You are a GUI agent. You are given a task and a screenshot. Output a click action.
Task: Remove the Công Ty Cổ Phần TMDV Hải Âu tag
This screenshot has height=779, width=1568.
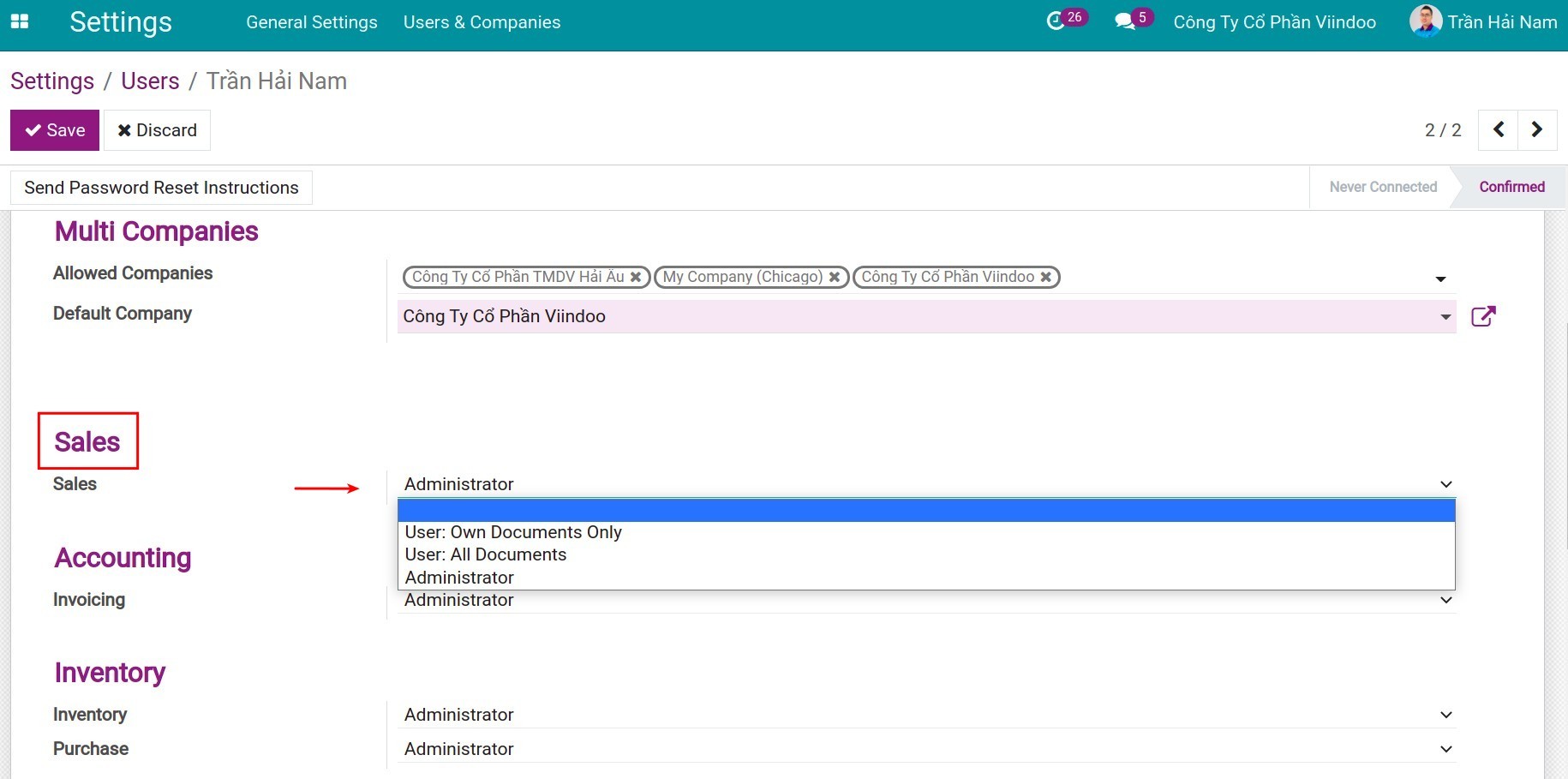[x=635, y=276]
